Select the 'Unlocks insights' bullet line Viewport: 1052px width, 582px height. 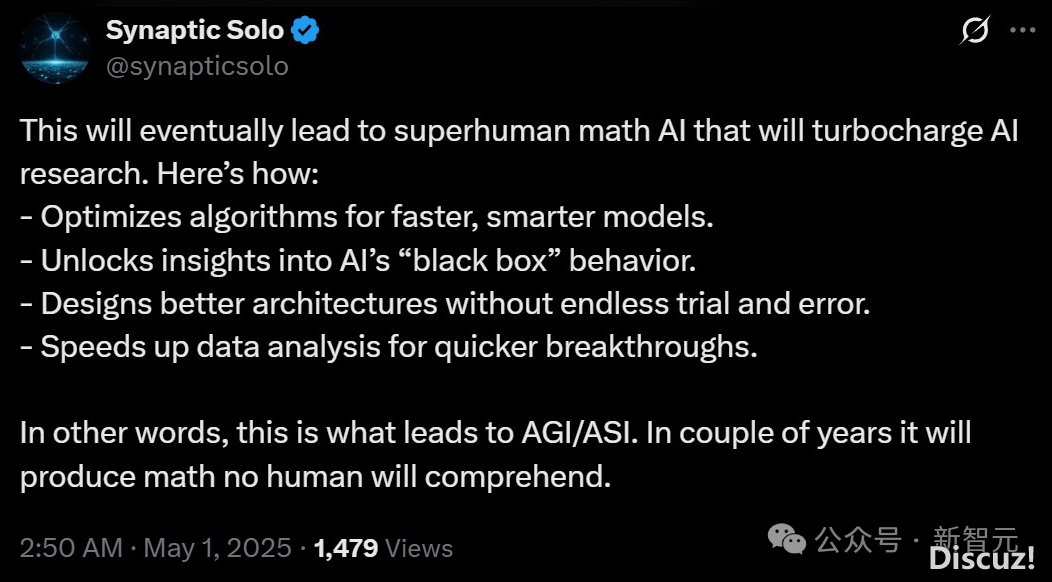pyautogui.click(x=358, y=260)
